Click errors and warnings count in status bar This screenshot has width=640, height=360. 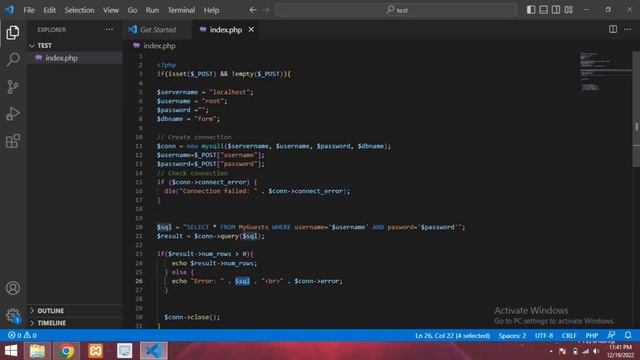(x=22, y=335)
